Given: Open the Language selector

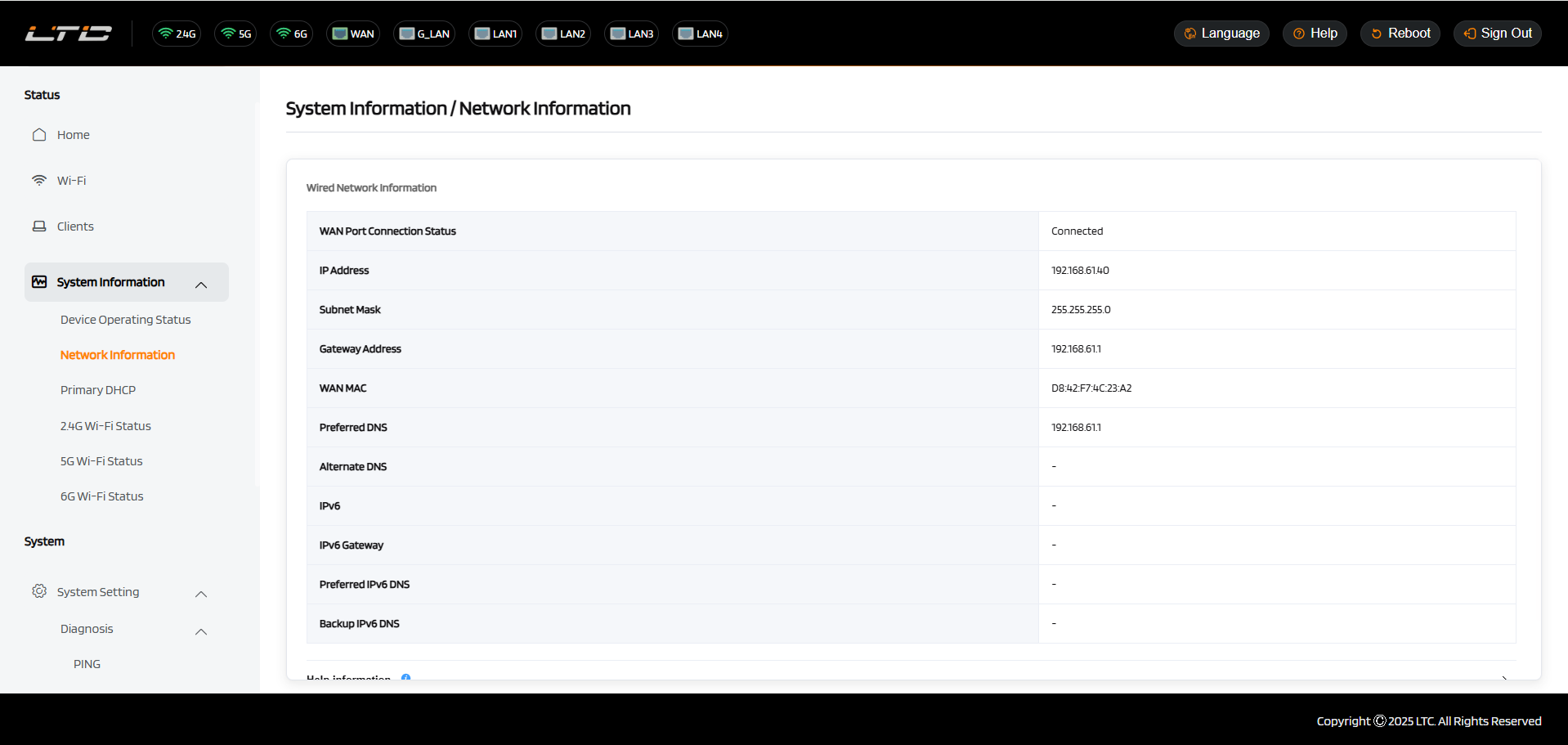Looking at the screenshot, I should point(1221,34).
